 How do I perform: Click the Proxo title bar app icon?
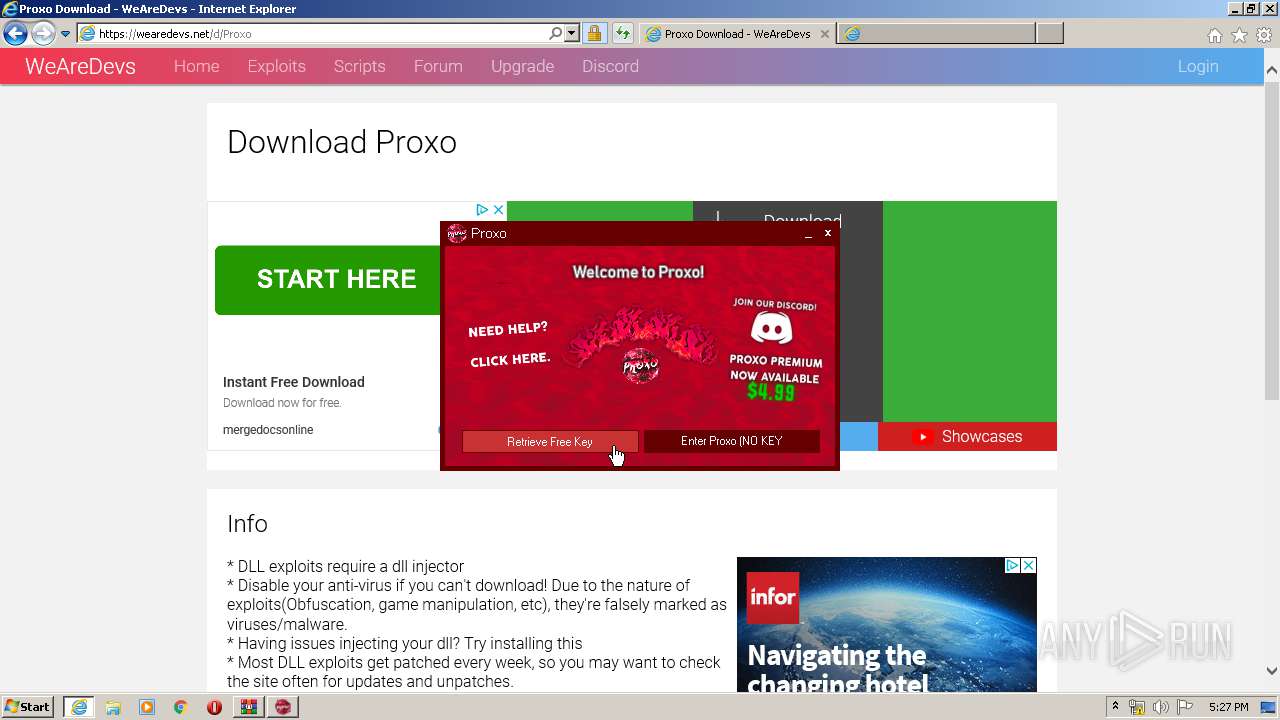[x=457, y=233]
